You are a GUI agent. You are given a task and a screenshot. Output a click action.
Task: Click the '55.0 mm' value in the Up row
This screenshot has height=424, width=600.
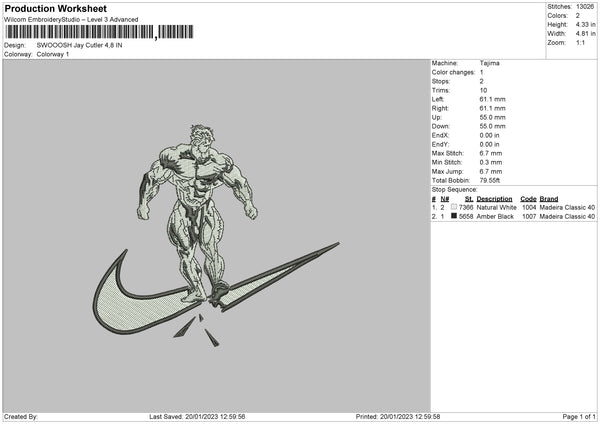coord(492,117)
